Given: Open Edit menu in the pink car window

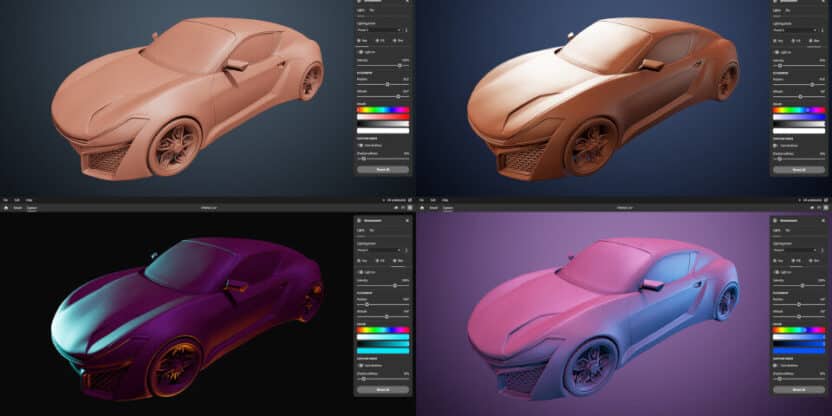Looking at the screenshot, I should click(x=433, y=200).
